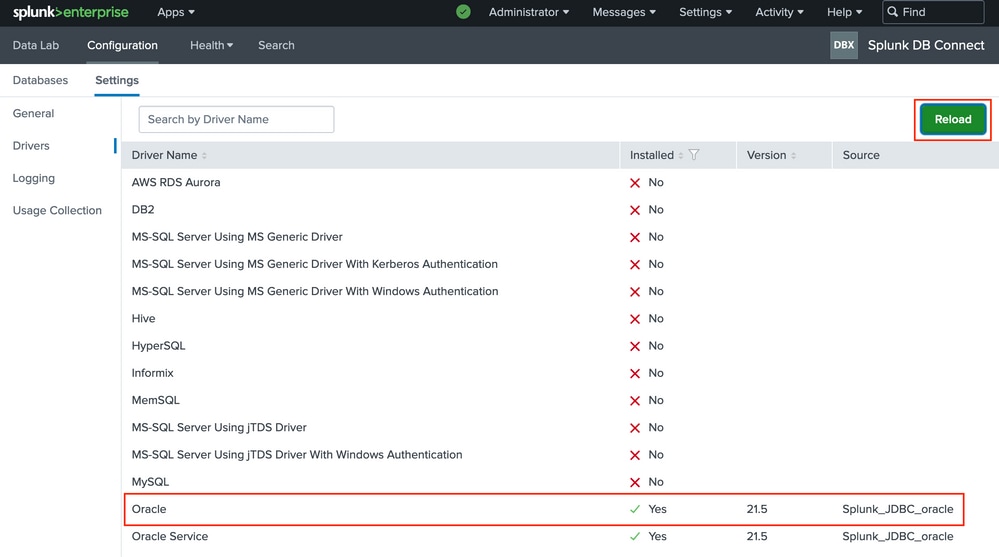Click red X icon in HyperSQL row
Viewport: 999px width, 557px height.
(635, 347)
